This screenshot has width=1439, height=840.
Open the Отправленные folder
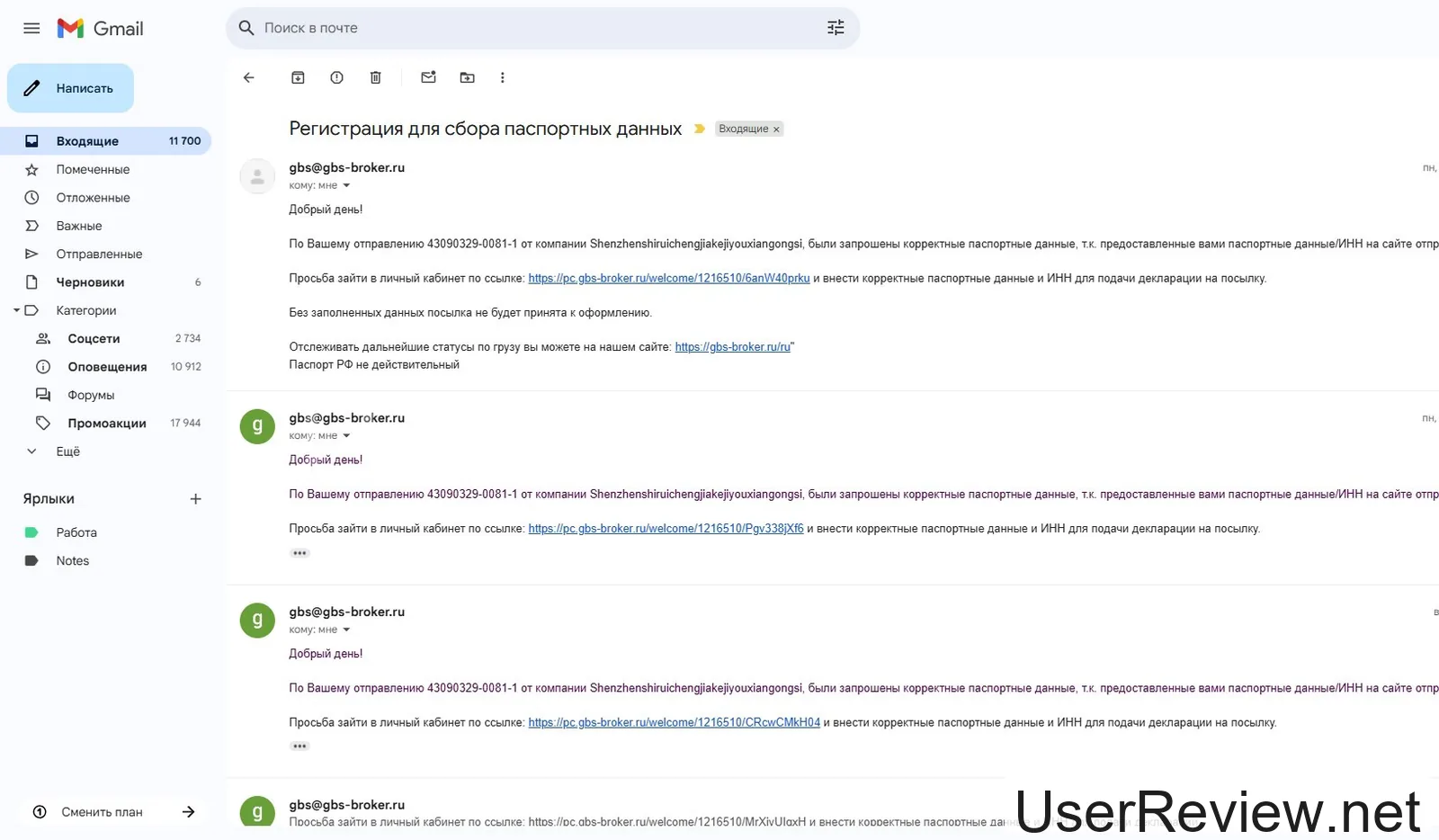coord(99,255)
